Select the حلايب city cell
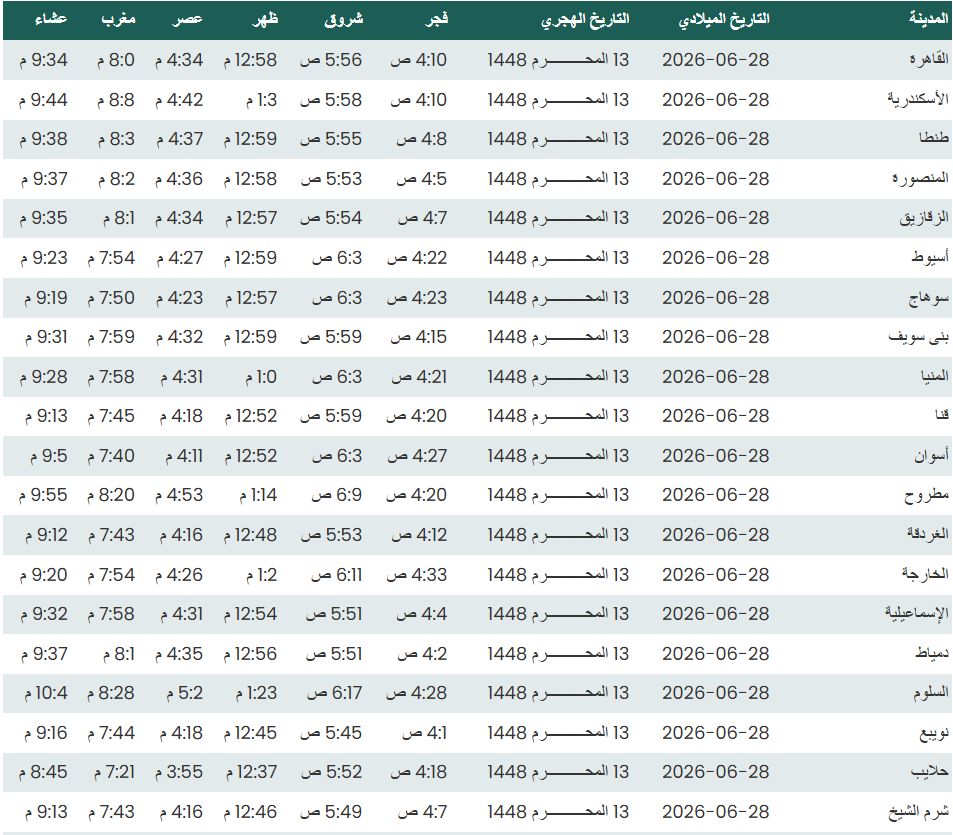The width and height of the screenshot is (953, 835). click(930, 772)
